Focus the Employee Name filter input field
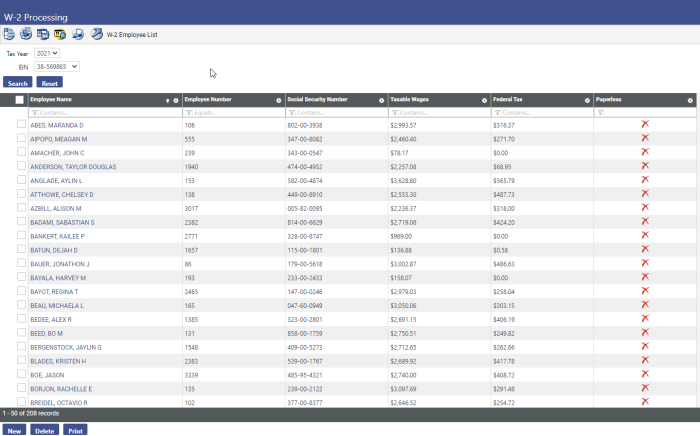The height and width of the screenshot is (436, 700). click(x=100, y=113)
